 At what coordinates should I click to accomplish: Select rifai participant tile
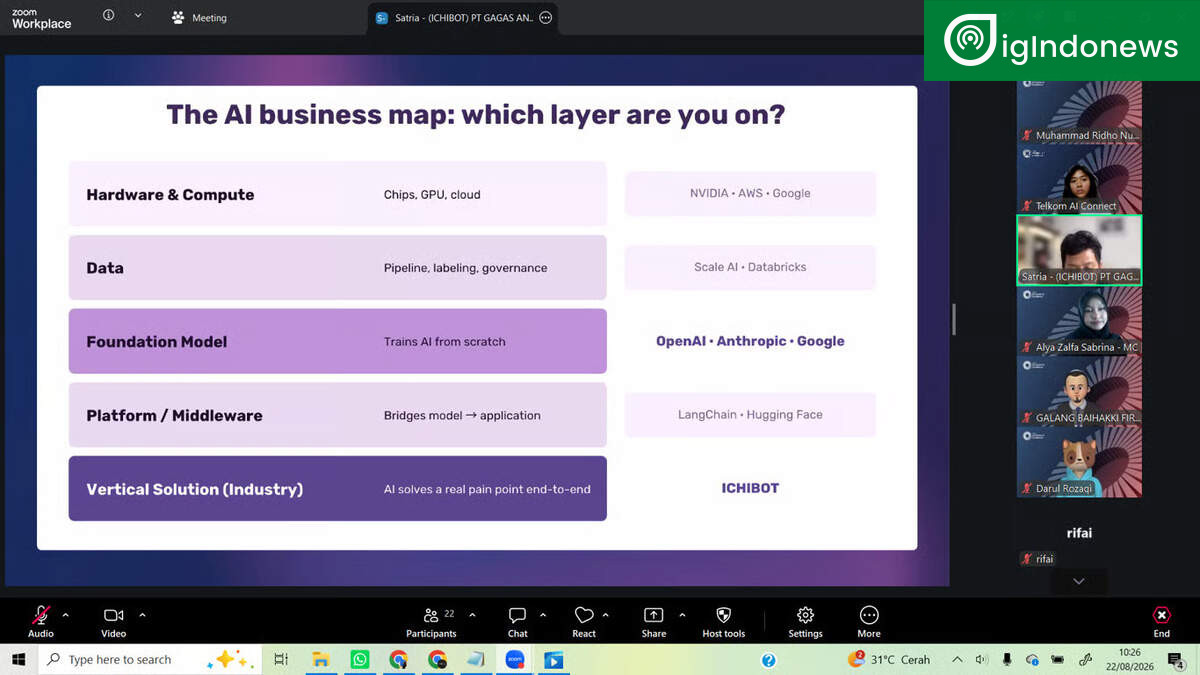click(1079, 533)
